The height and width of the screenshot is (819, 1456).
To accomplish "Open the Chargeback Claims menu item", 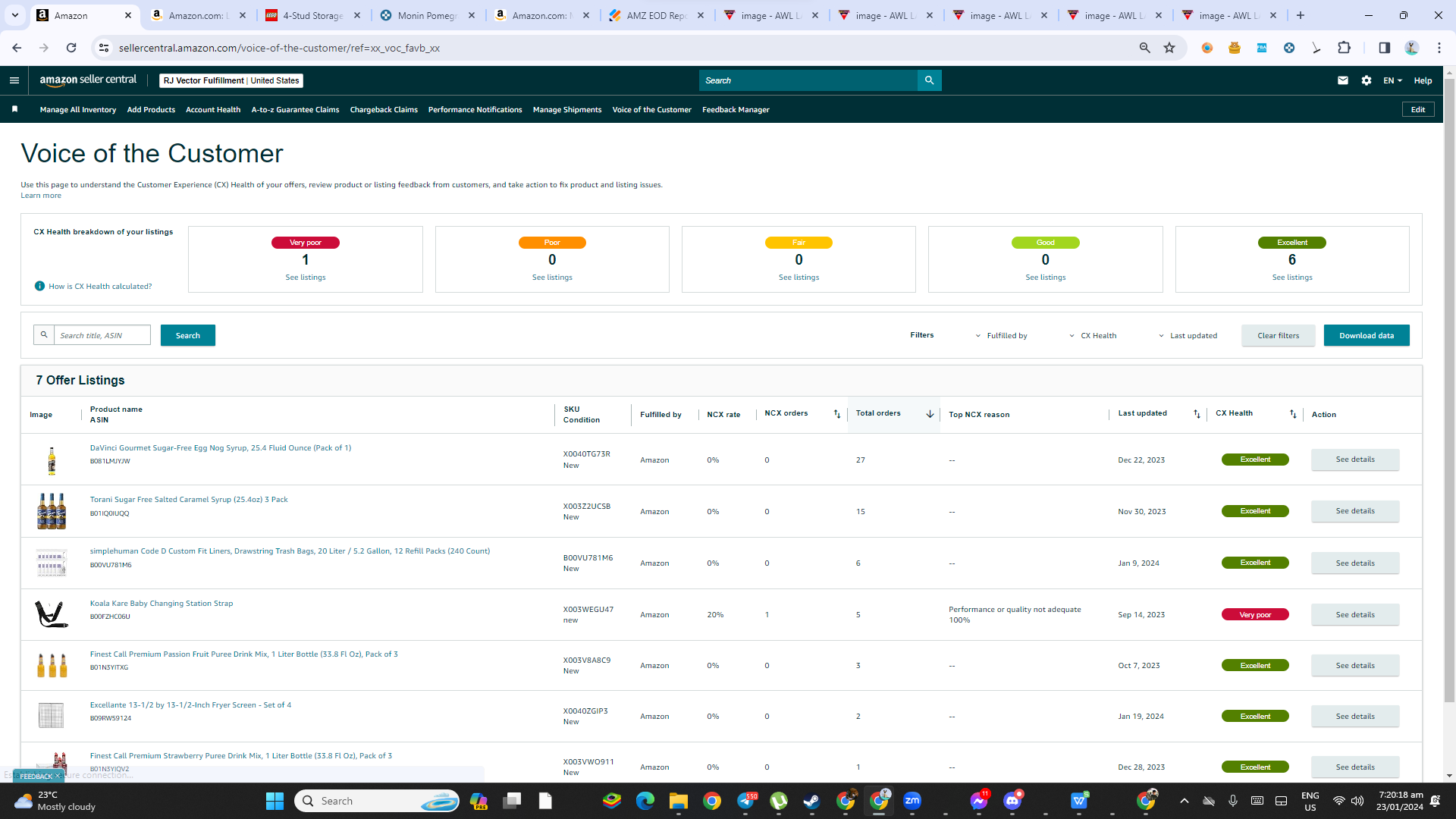I will click(384, 110).
